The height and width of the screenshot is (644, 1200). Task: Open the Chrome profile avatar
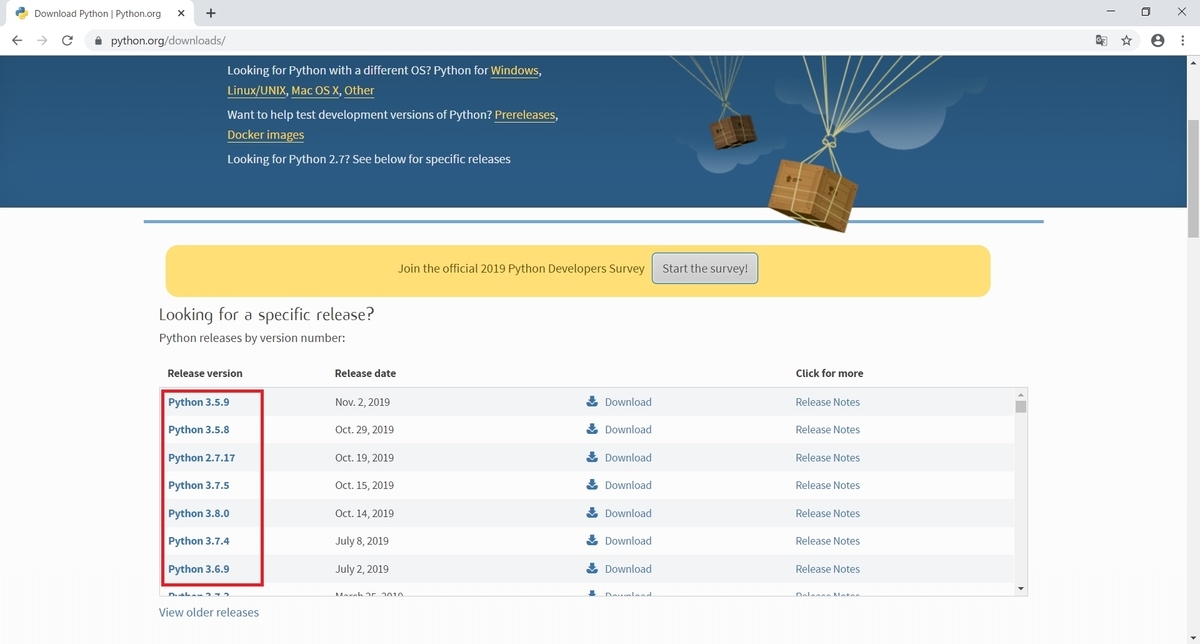click(x=1158, y=41)
